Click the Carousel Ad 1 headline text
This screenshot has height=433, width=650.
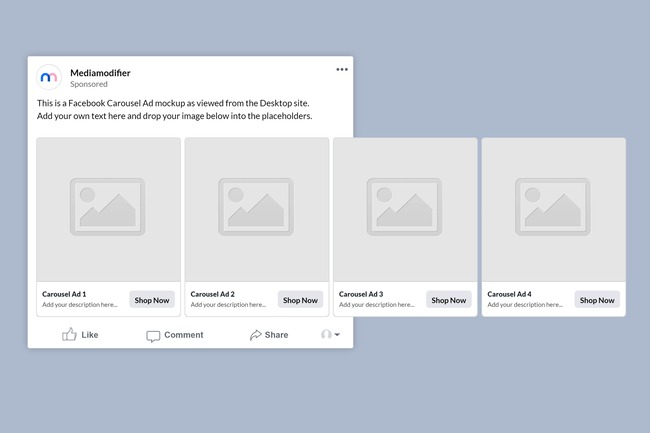pos(64,294)
